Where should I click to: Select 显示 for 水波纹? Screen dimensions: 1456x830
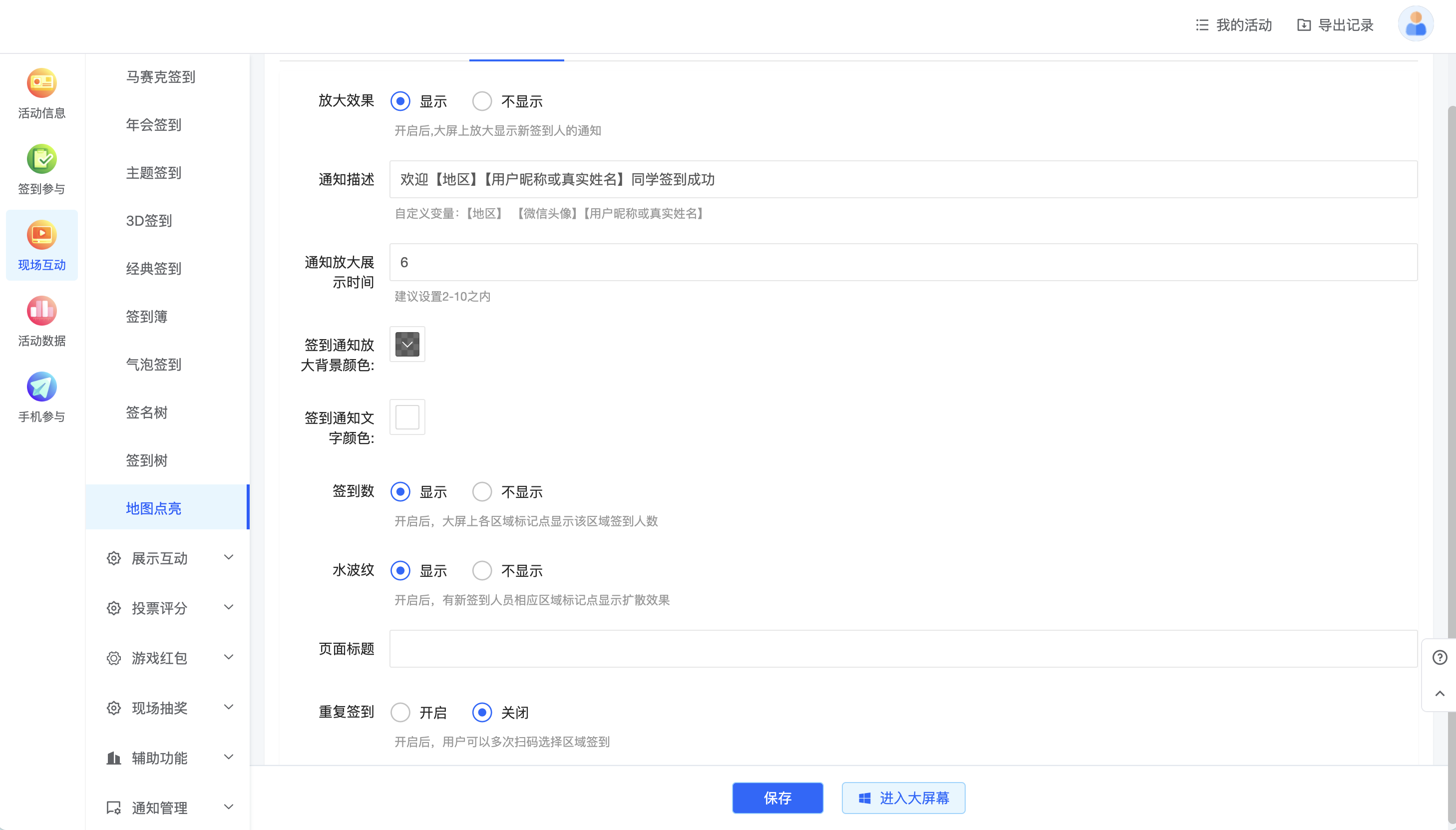(x=400, y=571)
